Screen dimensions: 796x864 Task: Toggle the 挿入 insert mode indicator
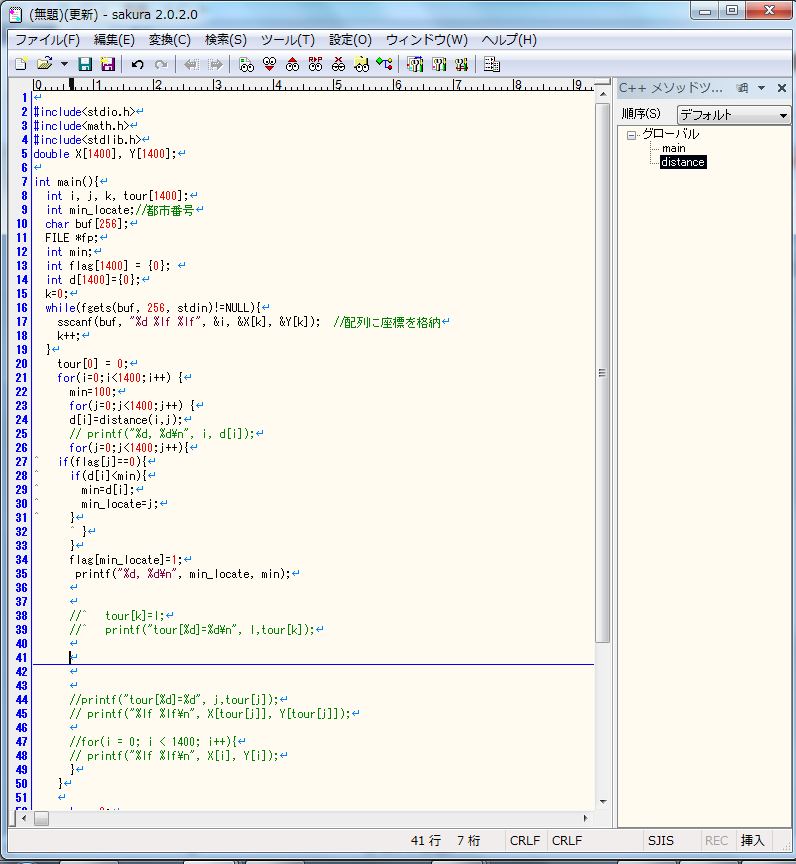[753, 841]
